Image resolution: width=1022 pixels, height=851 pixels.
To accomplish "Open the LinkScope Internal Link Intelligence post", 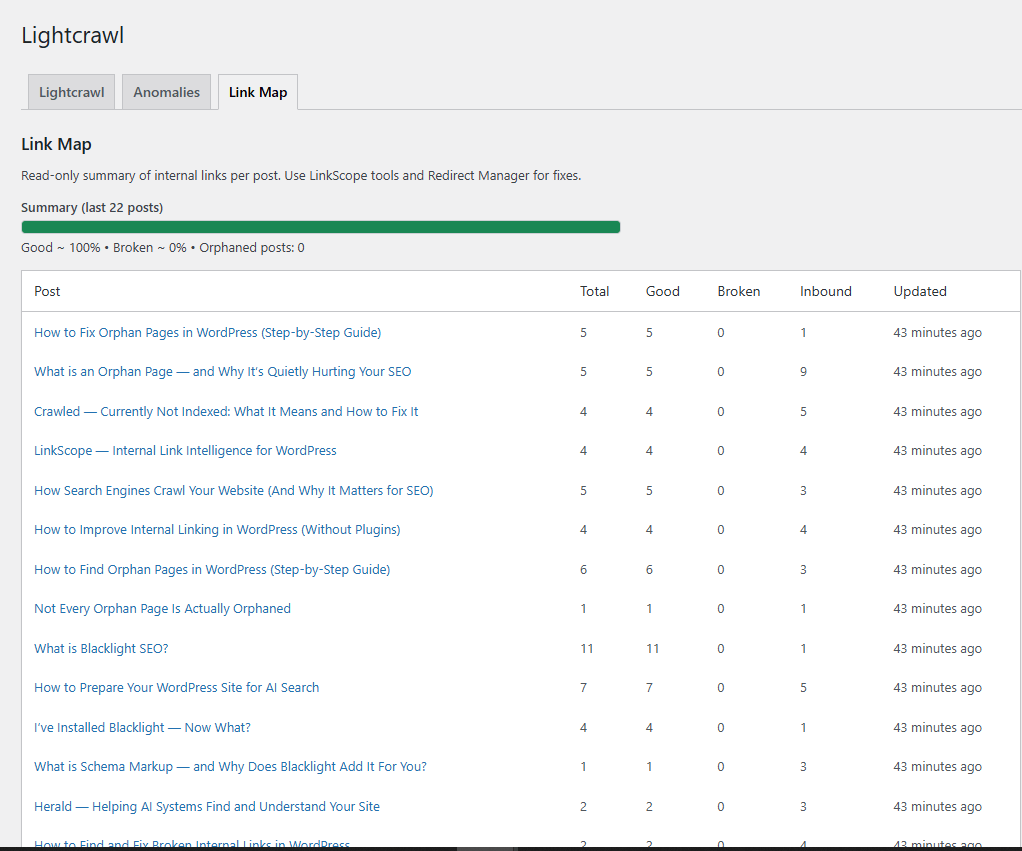I will (185, 450).
